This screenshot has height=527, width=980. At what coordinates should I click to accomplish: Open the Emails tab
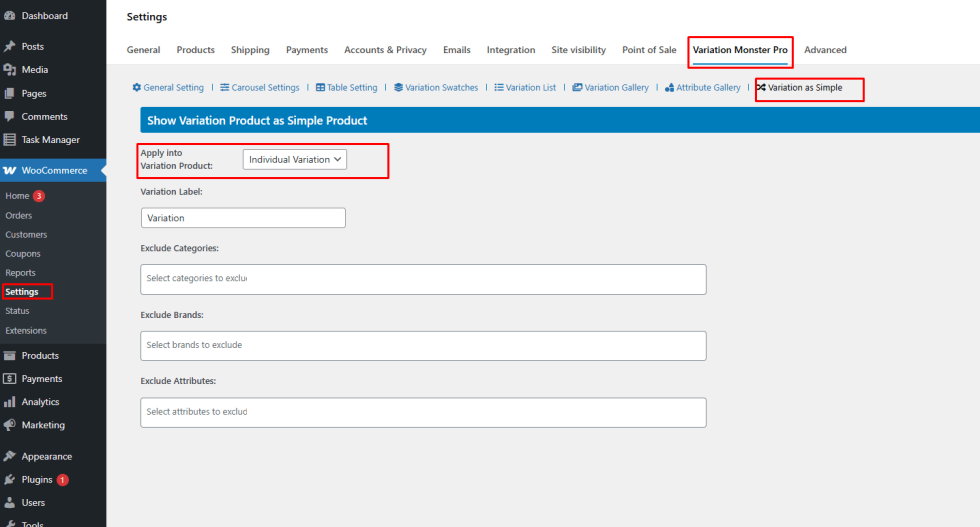click(457, 50)
